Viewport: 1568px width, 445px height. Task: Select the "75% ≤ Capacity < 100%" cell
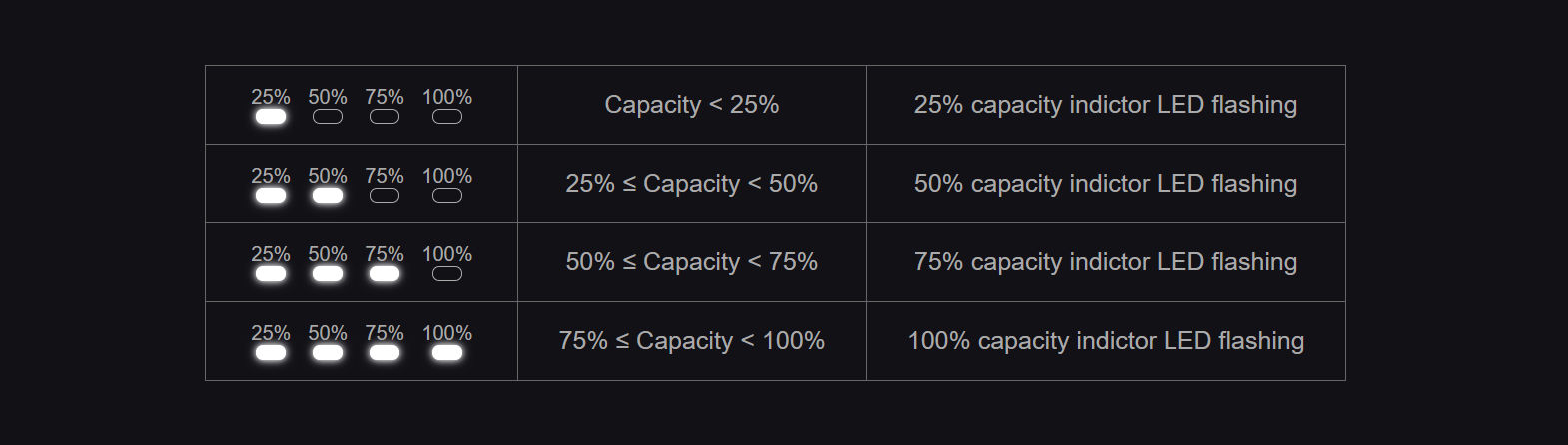[692, 341]
